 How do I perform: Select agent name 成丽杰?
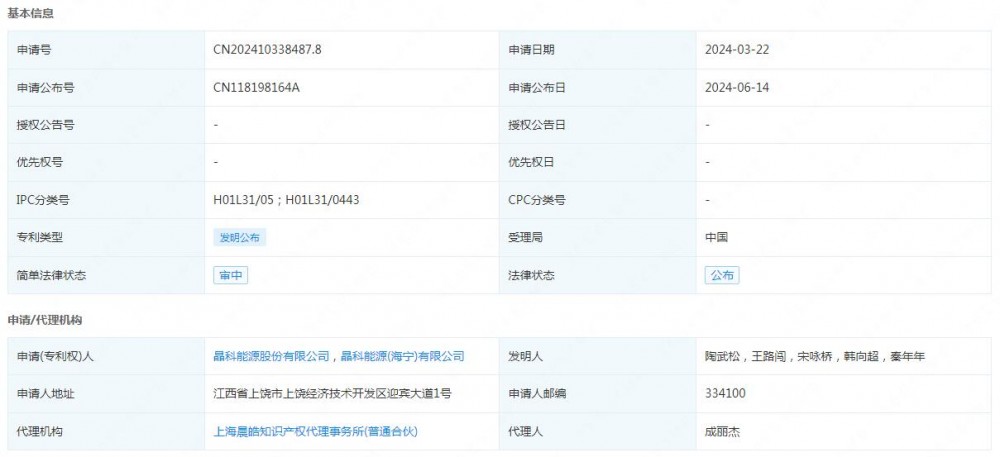(x=720, y=431)
